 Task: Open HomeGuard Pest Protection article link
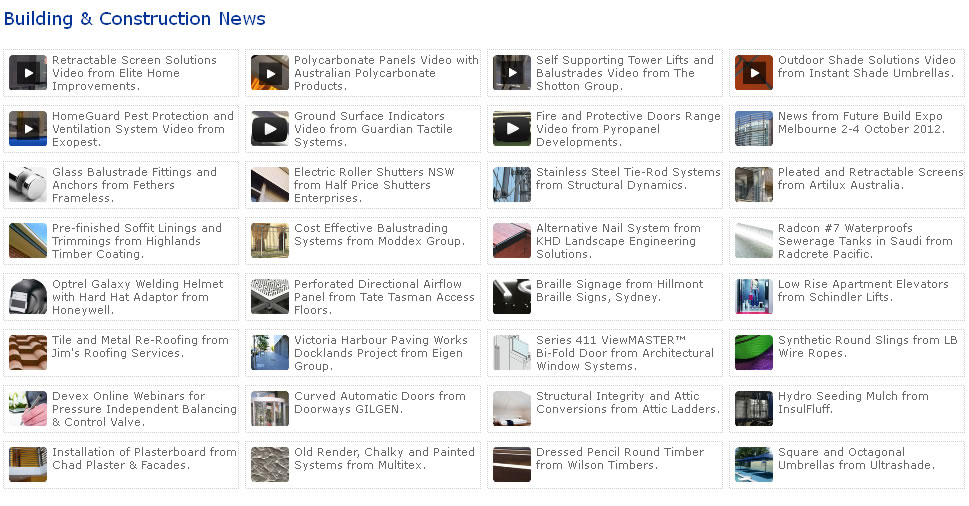point(143,129)
